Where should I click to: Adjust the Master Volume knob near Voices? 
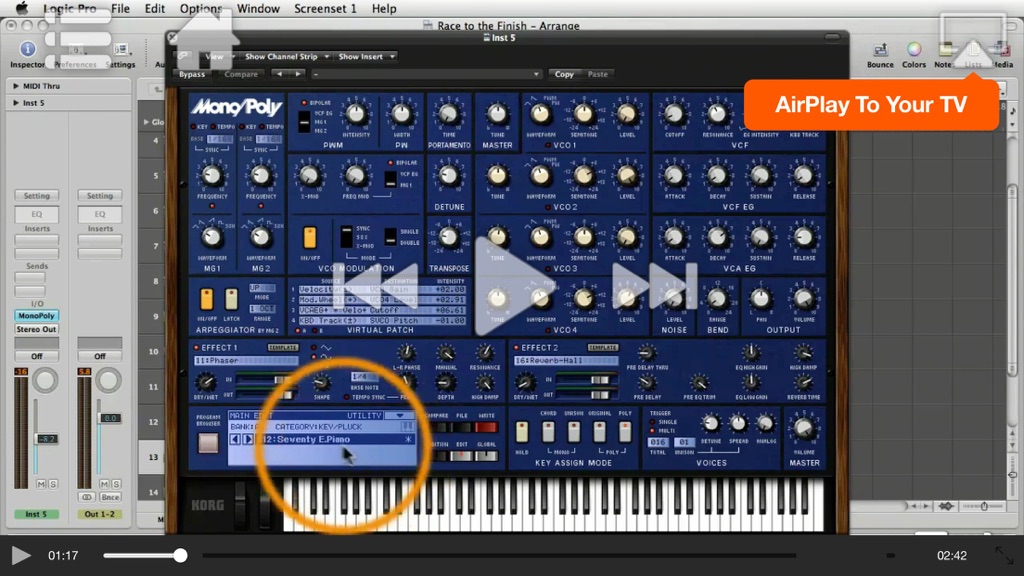(x=804, y=429)
